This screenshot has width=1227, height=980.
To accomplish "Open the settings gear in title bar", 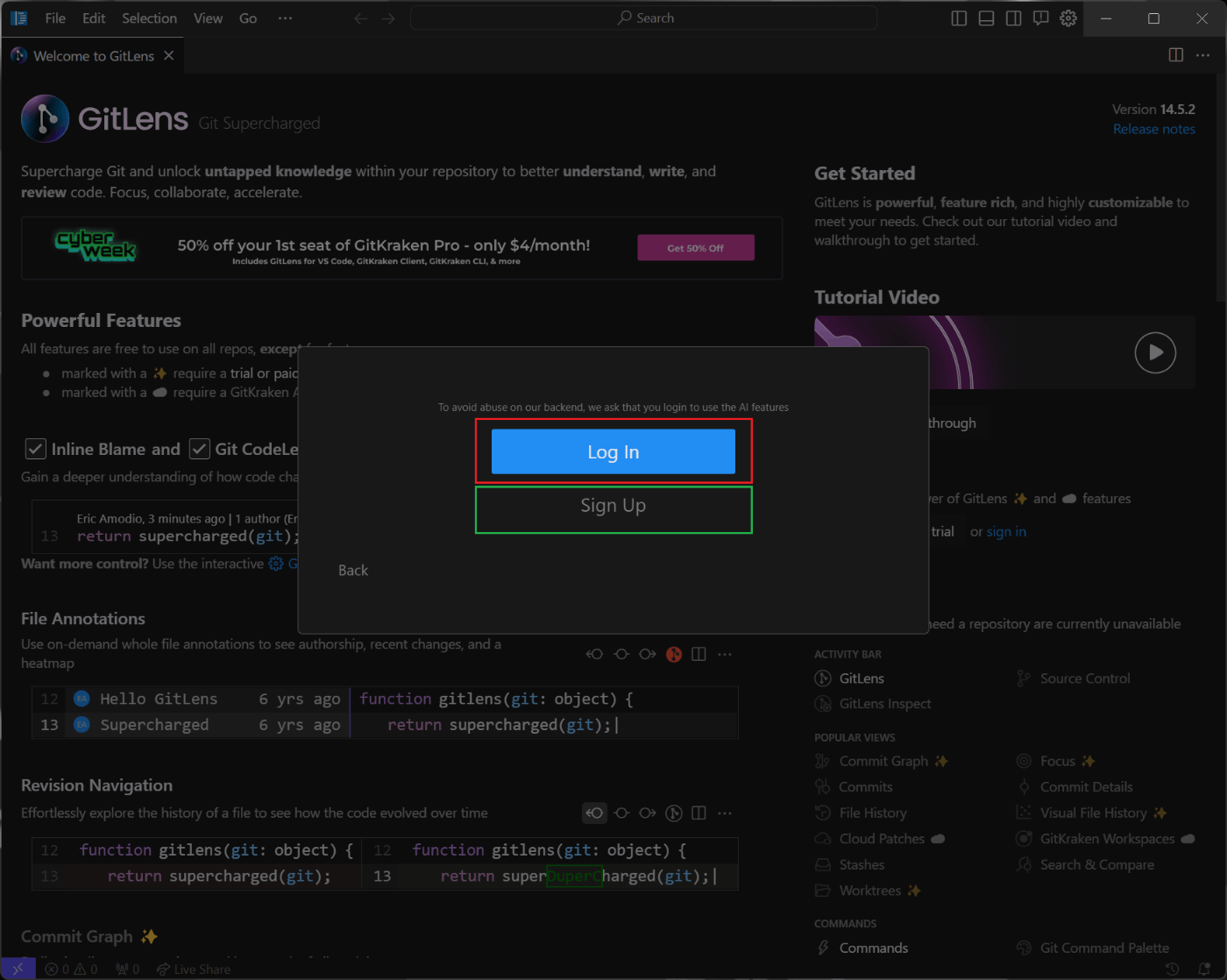I will [x=1068, y=18].
